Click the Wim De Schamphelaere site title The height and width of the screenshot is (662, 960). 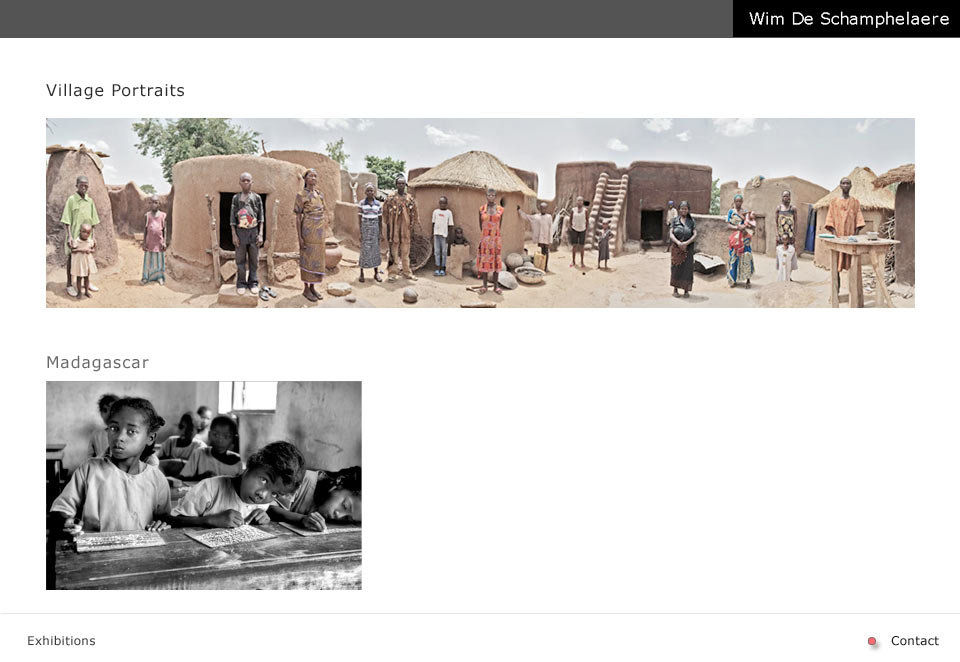pyautogui.click(x=849, y=19)
